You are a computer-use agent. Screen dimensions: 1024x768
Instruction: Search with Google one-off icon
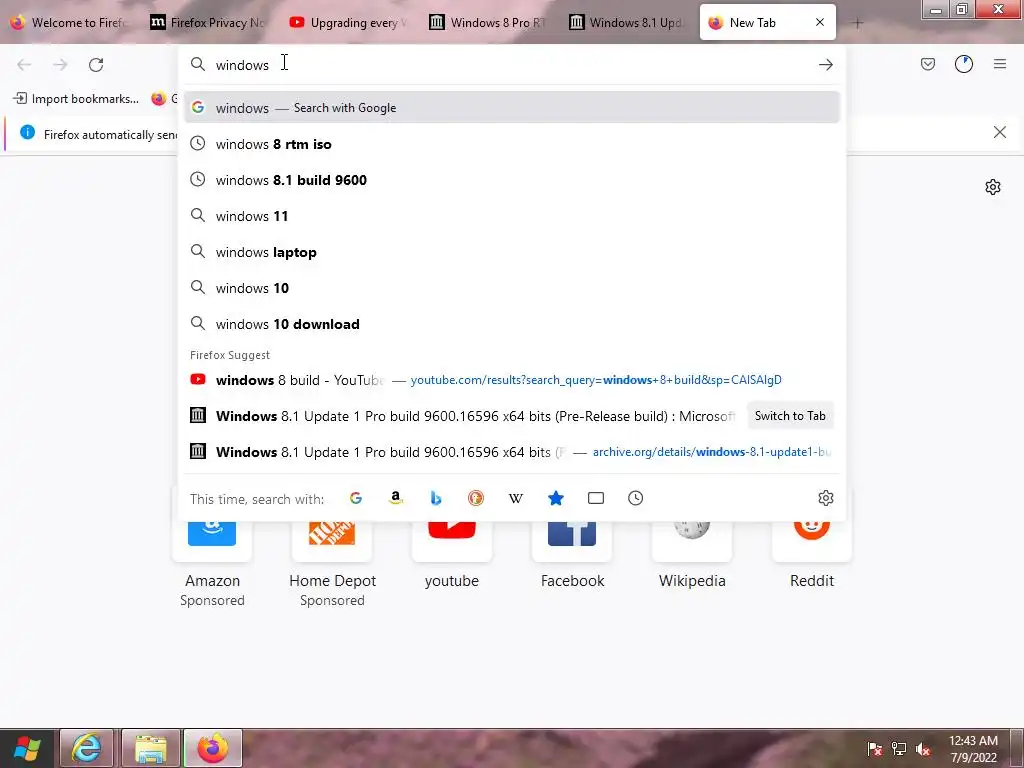coord(356,498)
